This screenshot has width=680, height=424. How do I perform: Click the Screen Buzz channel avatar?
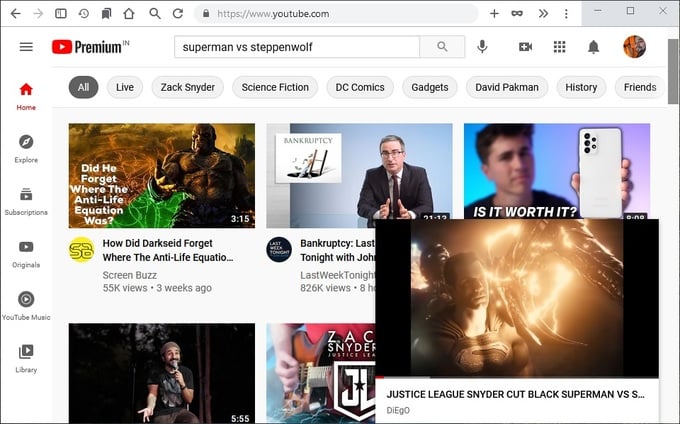tap(82, 250)
